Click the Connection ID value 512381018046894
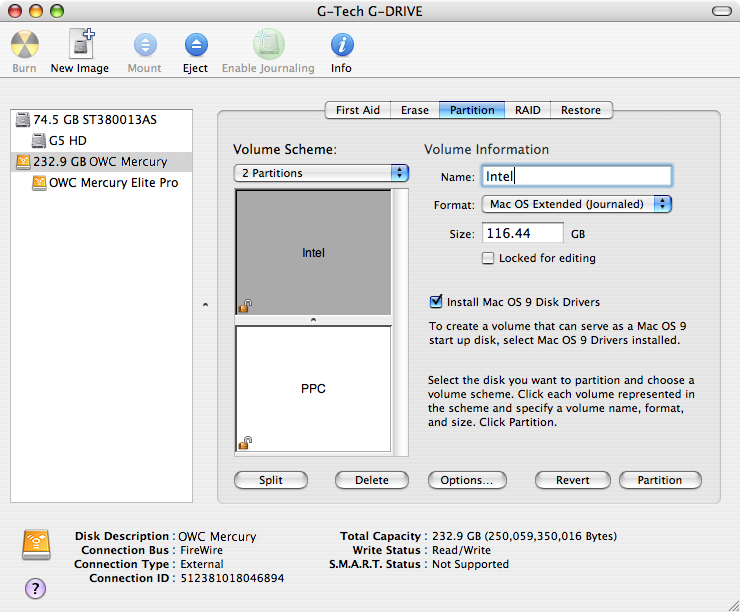This screenshot has height=612, width=740. click(232, 578)
